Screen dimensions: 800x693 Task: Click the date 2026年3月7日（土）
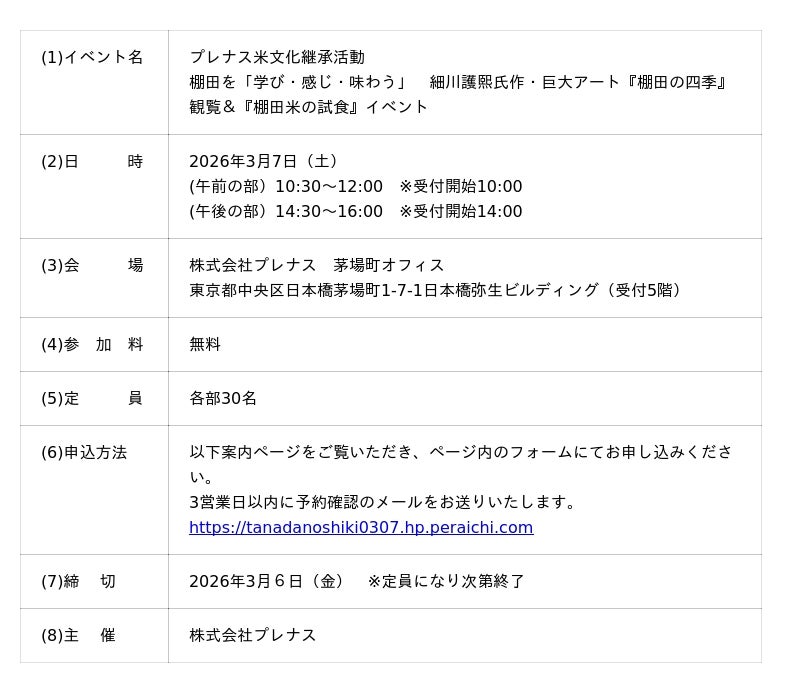click(x=264, y=162)
